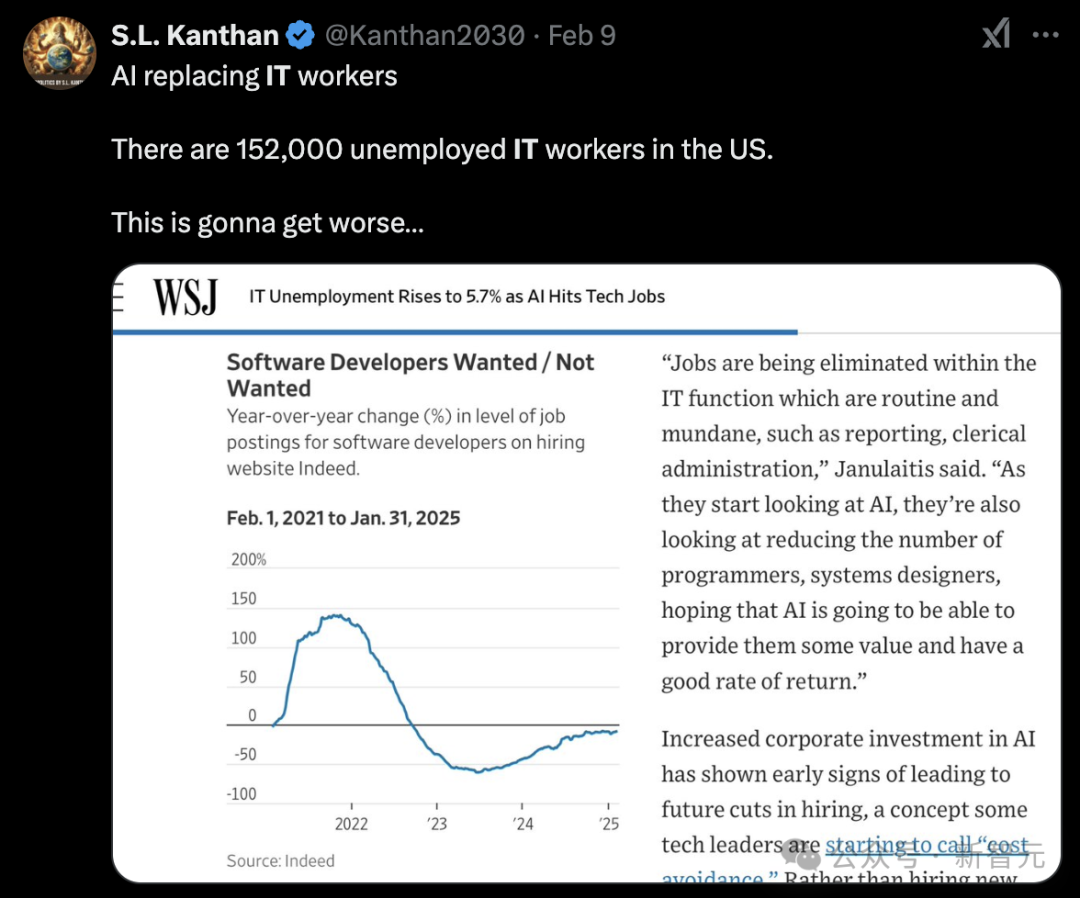
Task: Open the three-dot more options menu
Action: tap(1045, 36)
